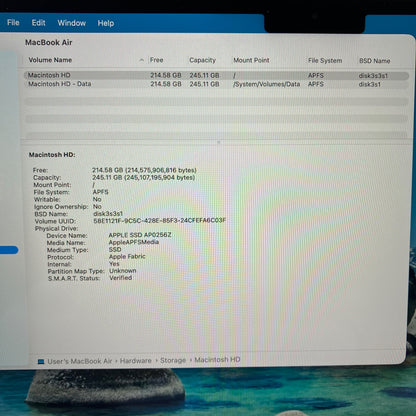Sort by Volume Name column header
Viewport: 416px width, 416px height.
(50, 60)
